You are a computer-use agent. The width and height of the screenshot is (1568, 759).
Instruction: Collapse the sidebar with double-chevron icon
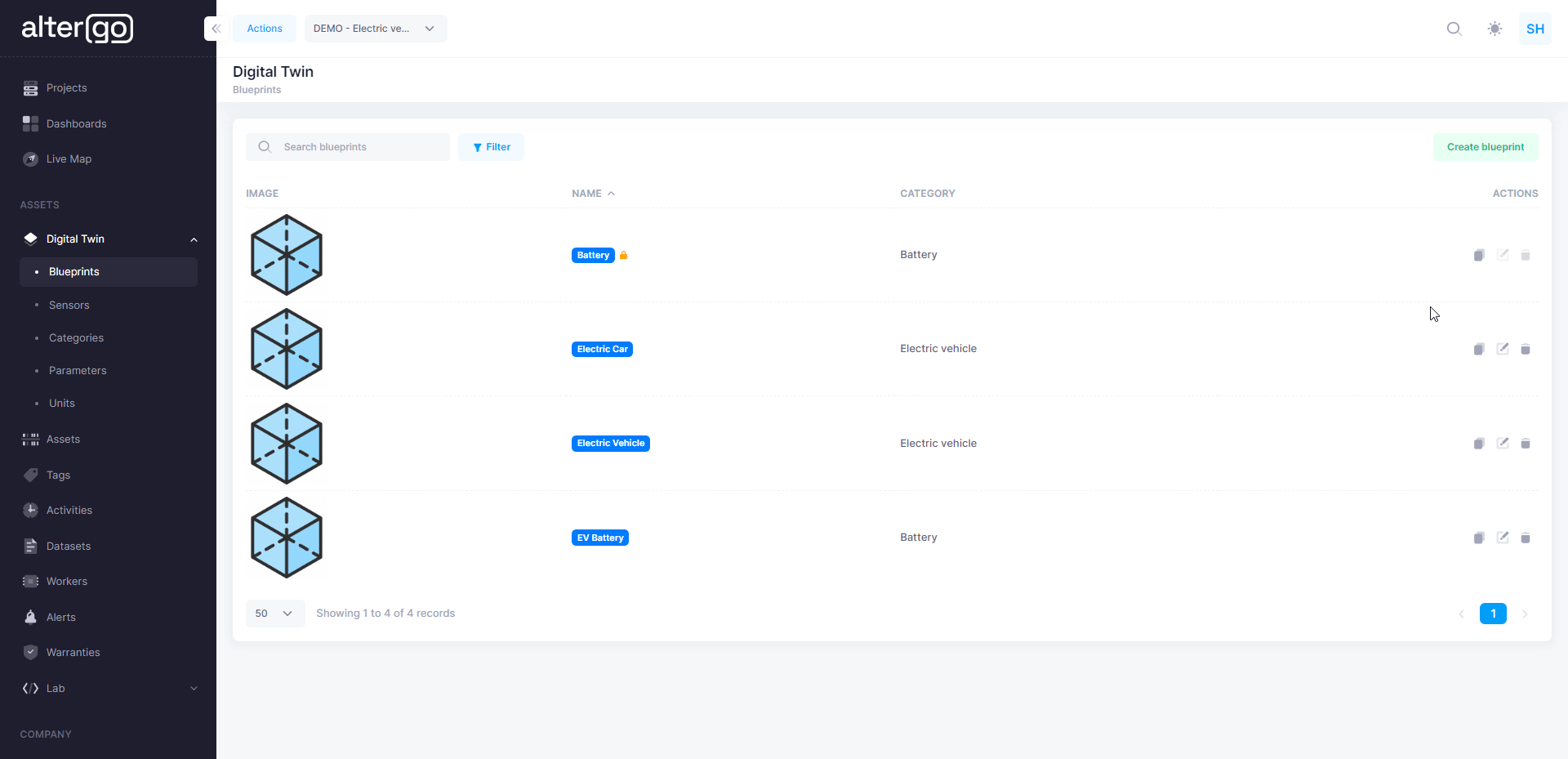point(216,29)
